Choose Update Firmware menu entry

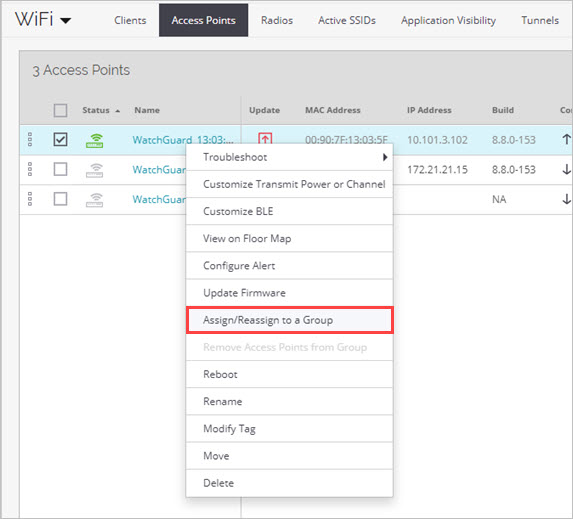coord(289,293)
